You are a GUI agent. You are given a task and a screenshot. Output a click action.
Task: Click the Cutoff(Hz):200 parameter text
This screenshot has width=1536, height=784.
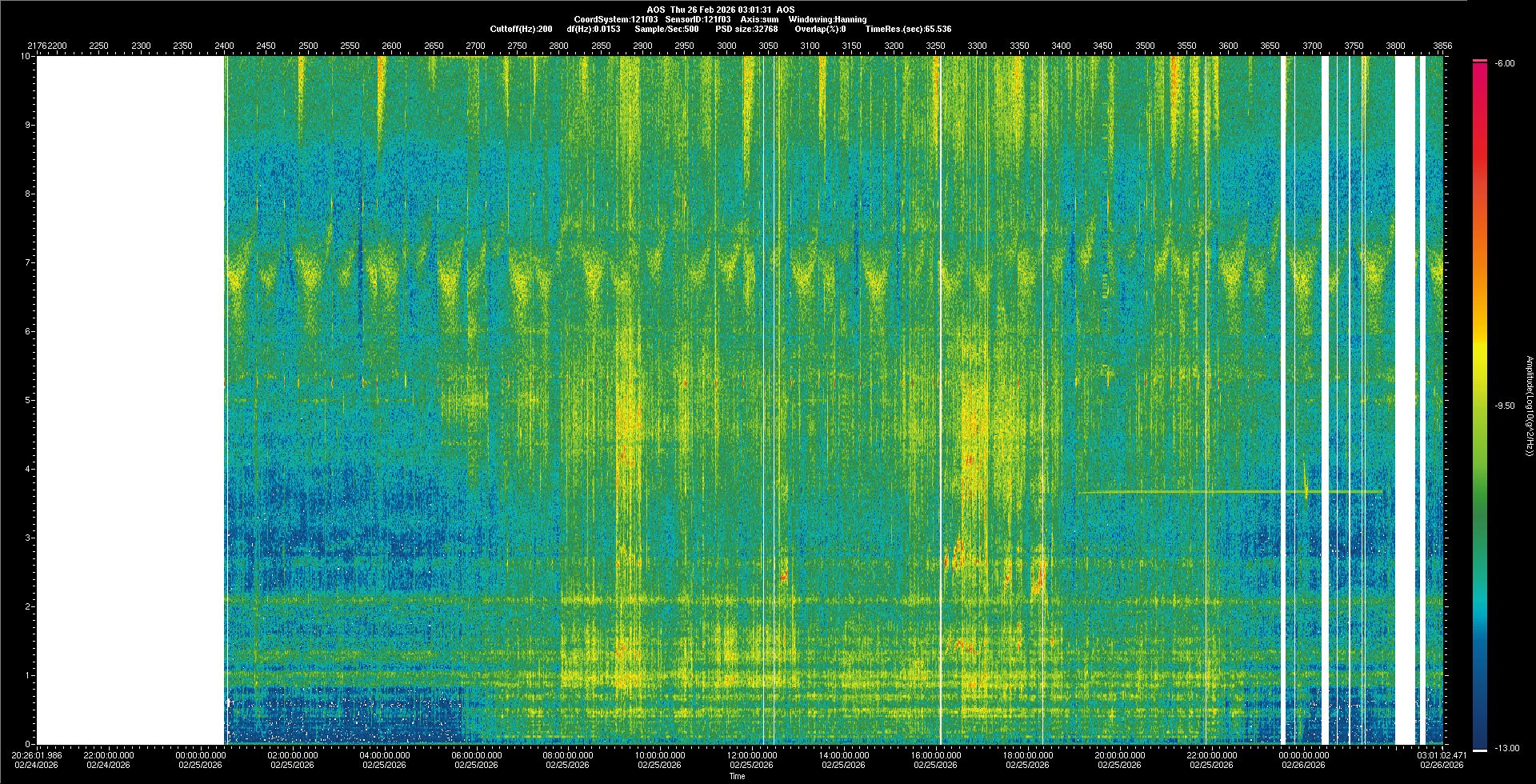521,29
